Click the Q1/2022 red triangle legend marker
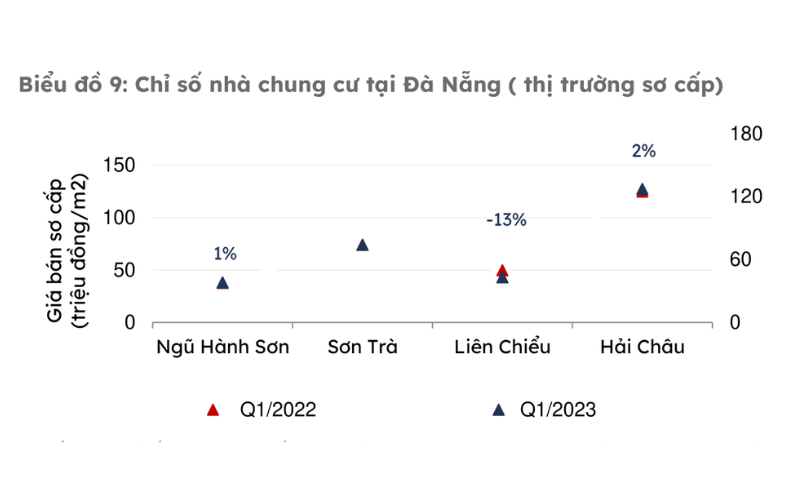The image size is (800, 500). tap(213, 410)
